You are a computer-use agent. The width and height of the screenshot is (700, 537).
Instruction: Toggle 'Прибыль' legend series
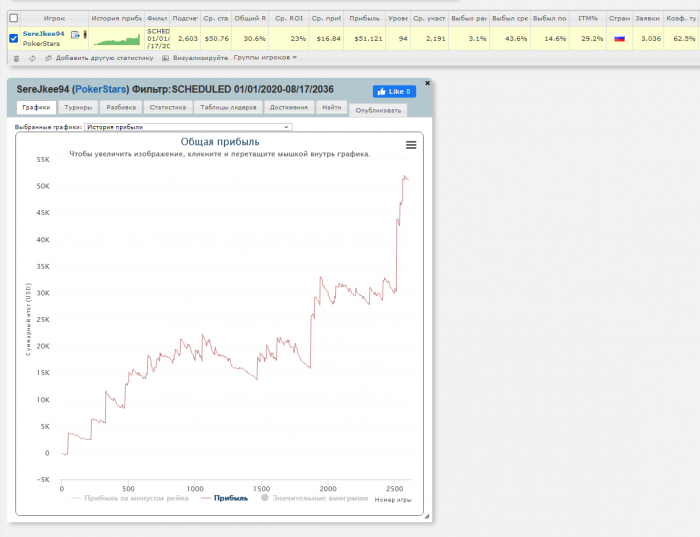tap(225, 498)
